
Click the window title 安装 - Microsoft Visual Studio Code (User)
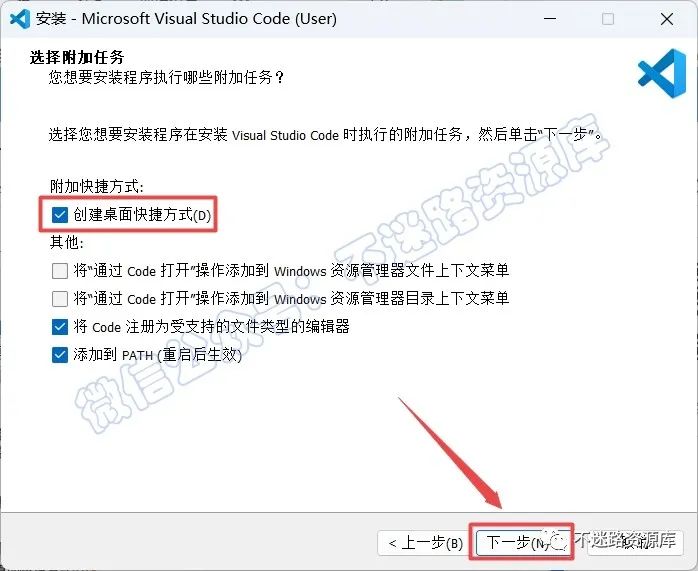tap(187, 19)
